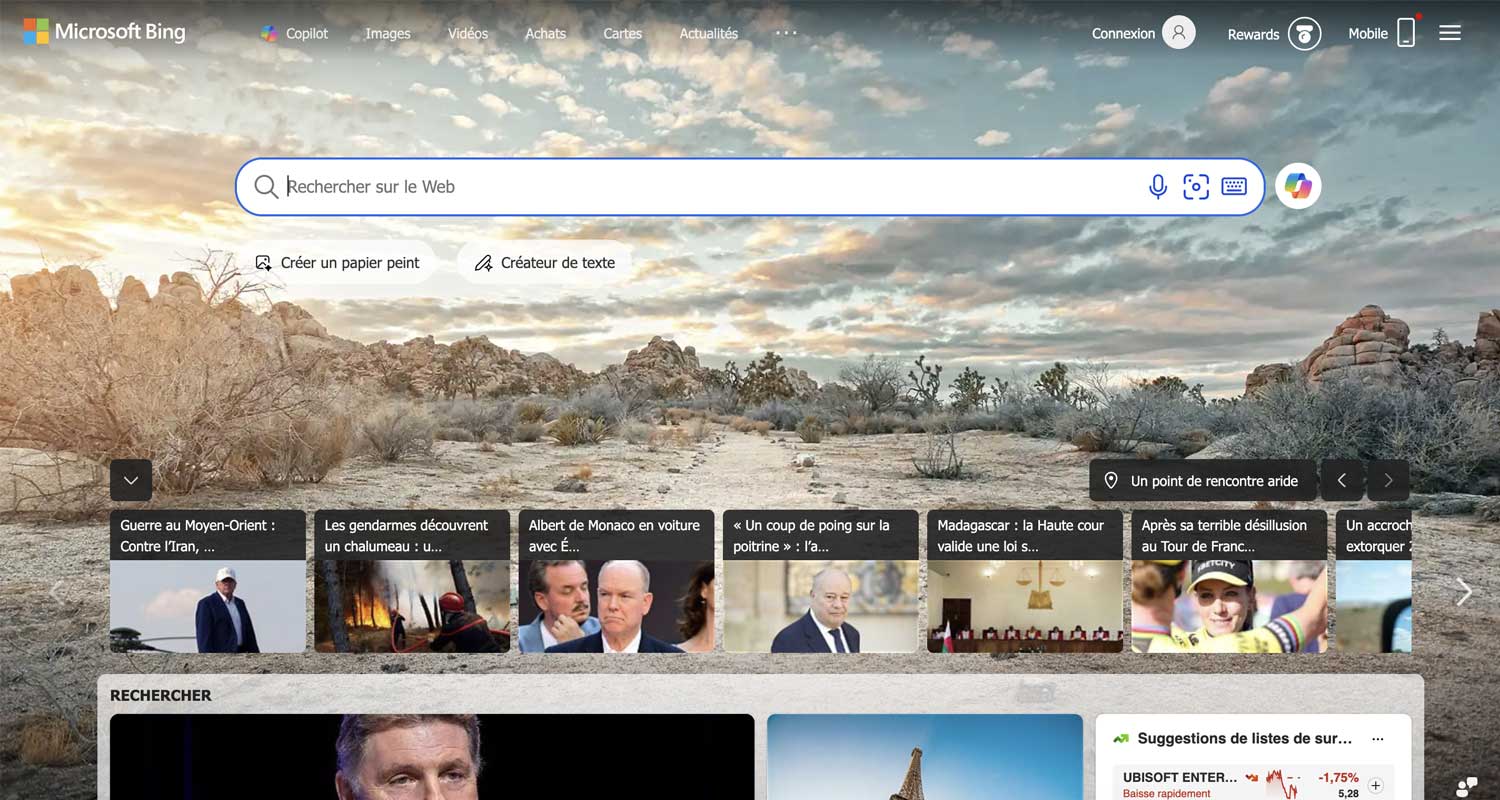Screen dimensions: 1500x800
Task: Open the Rewards link
Action: [1253, 34]
